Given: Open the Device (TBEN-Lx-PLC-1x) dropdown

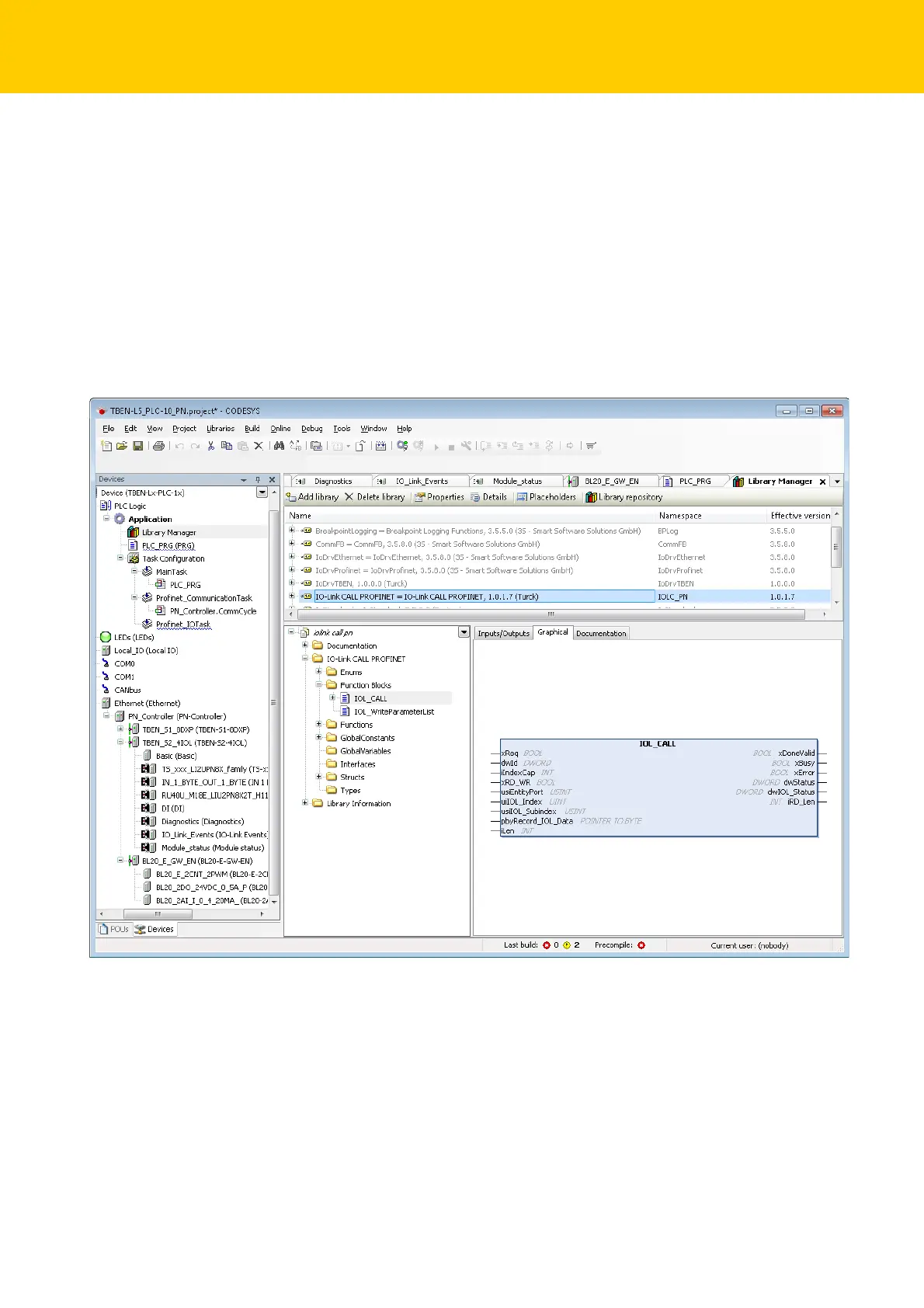Looking at the screenshot, I should tap(262, 492).
